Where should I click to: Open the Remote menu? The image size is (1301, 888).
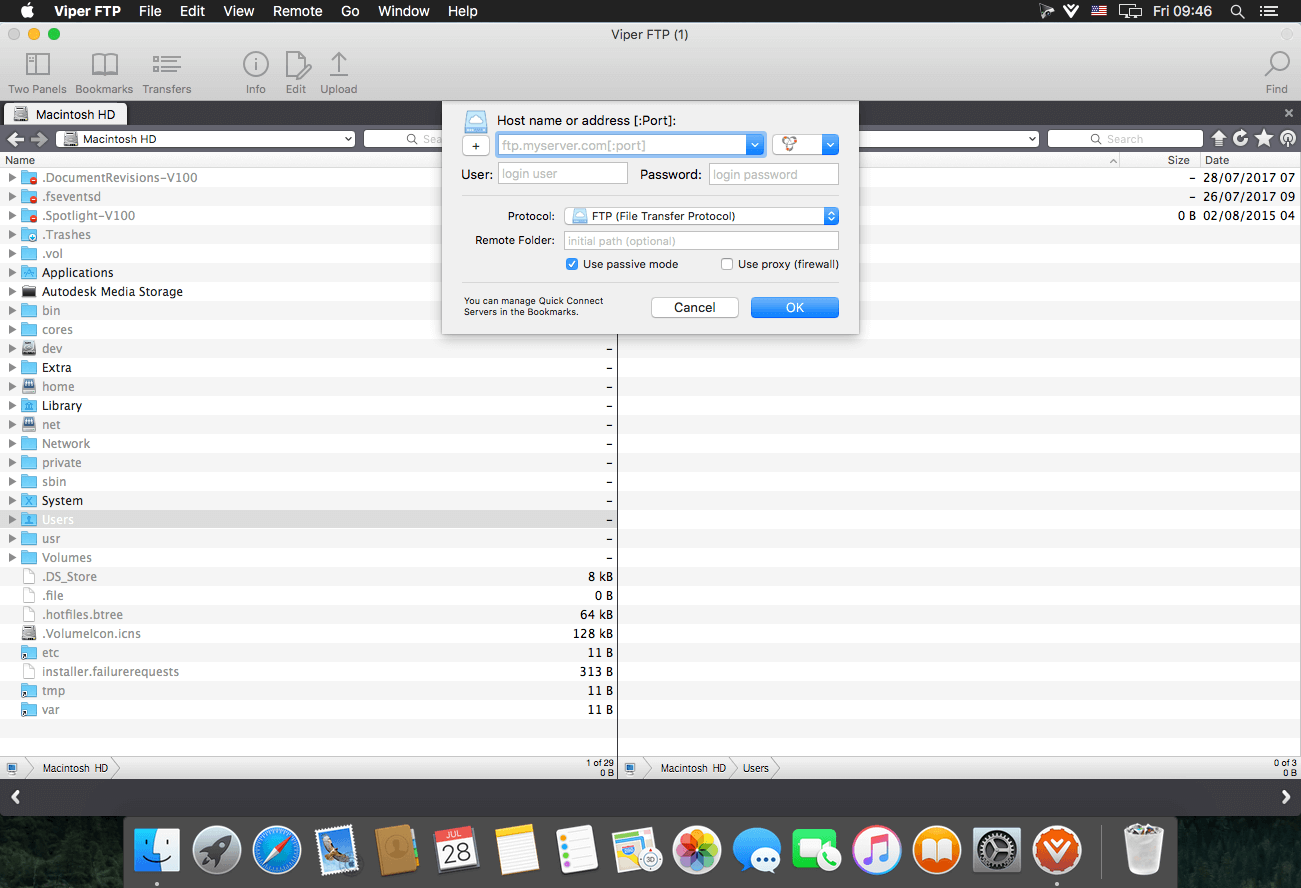tap(297, 11)
